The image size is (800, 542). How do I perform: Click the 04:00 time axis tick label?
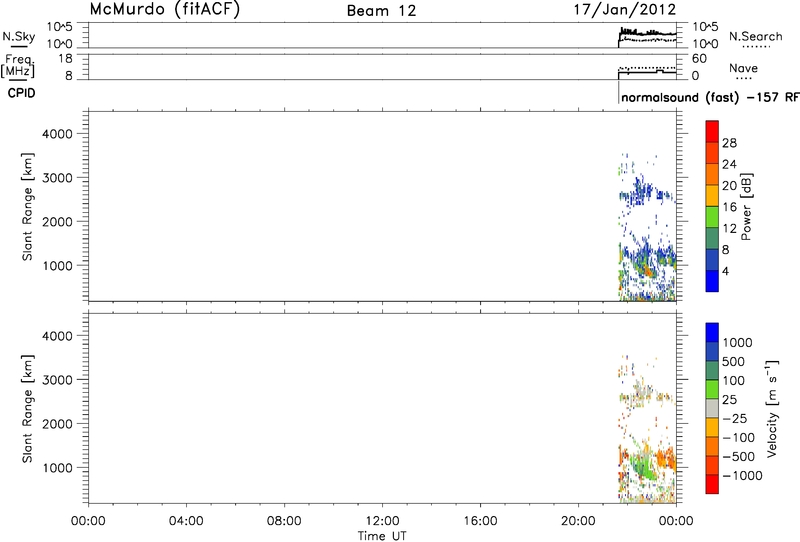click(x=186, y=521)
